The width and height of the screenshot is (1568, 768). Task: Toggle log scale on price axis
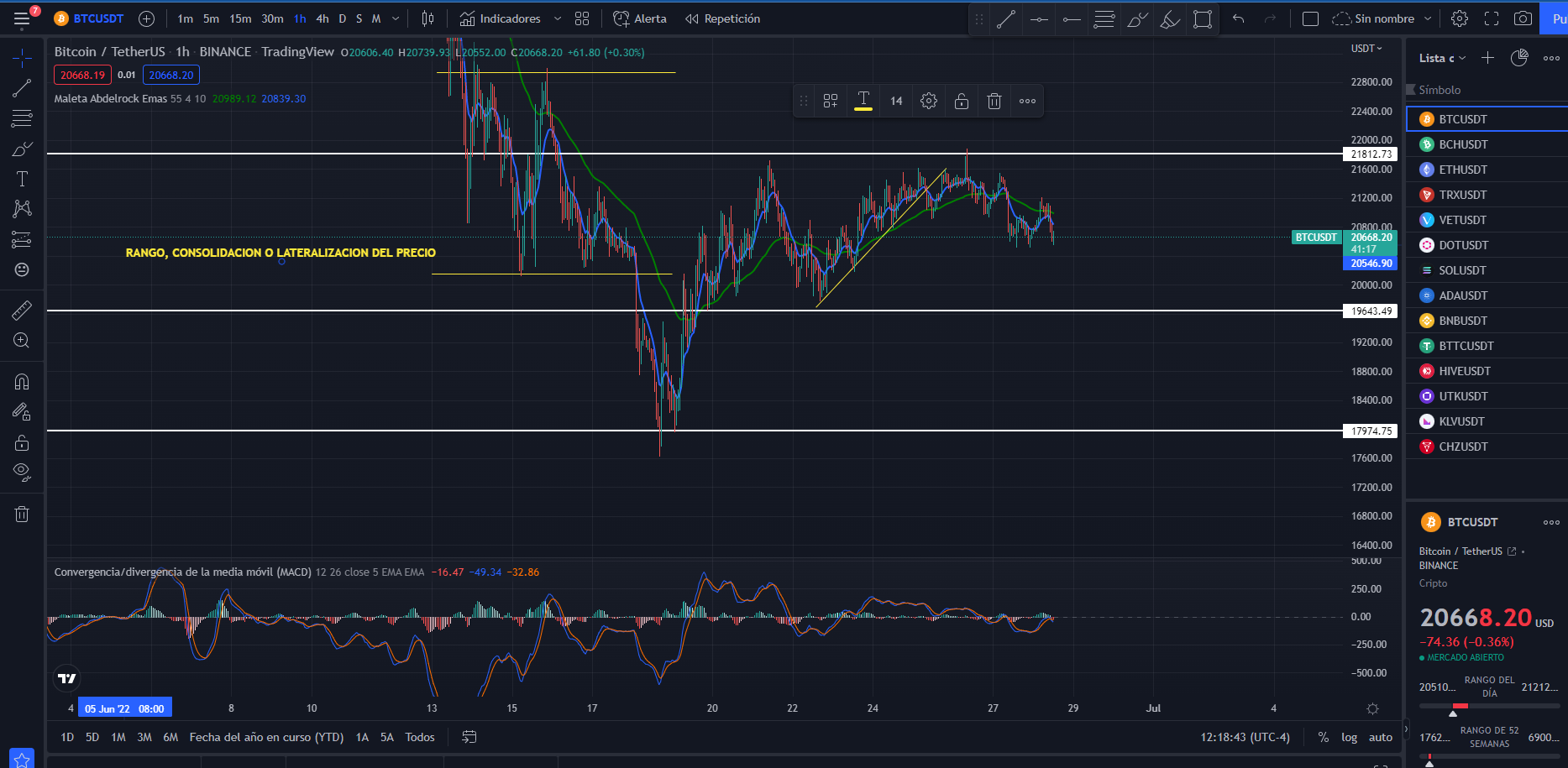pyautogui.click(x=1349, y=737)
